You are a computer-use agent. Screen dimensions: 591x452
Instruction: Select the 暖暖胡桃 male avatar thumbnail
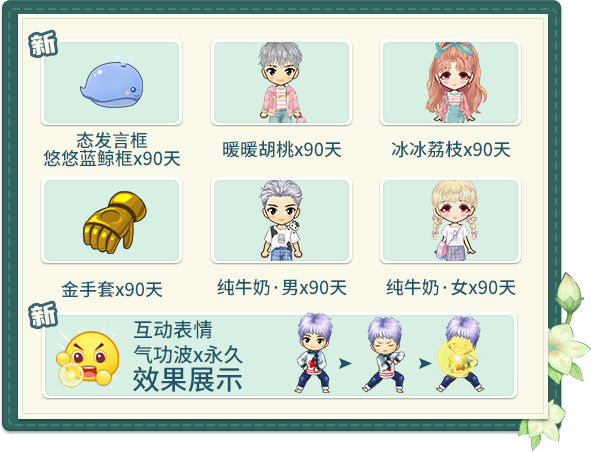click(281, 82)
